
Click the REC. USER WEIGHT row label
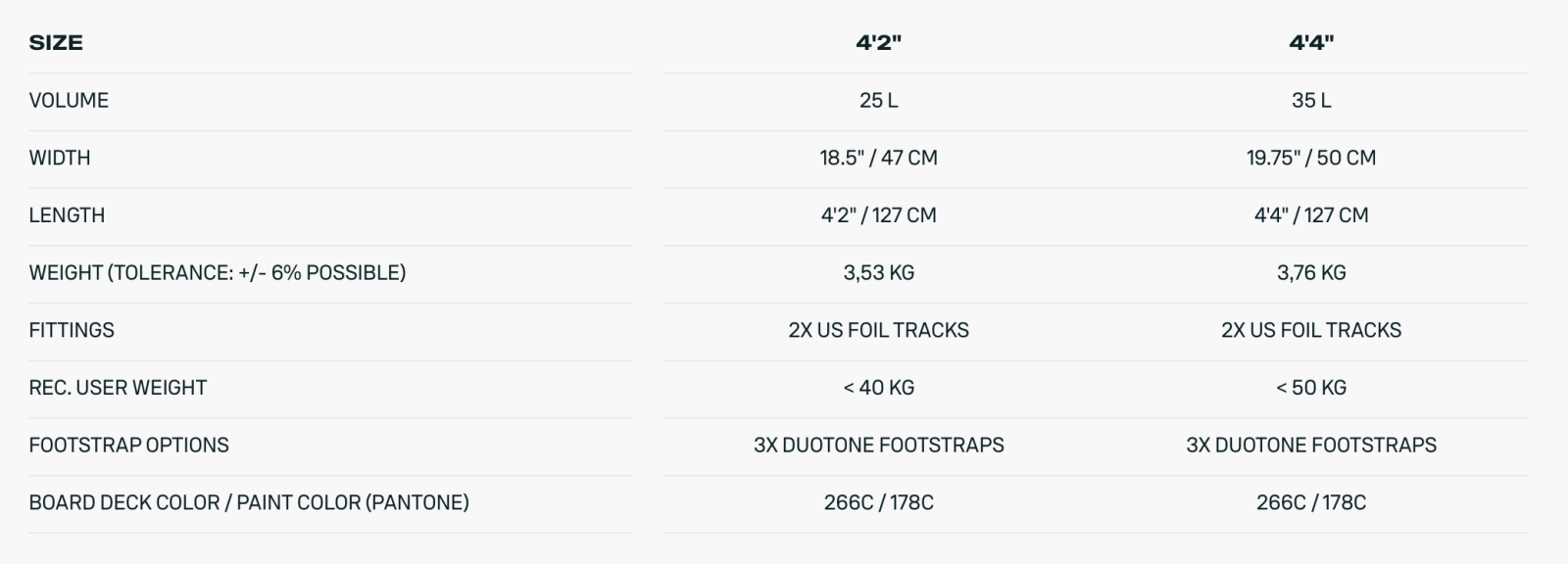(x=118, y=388)
